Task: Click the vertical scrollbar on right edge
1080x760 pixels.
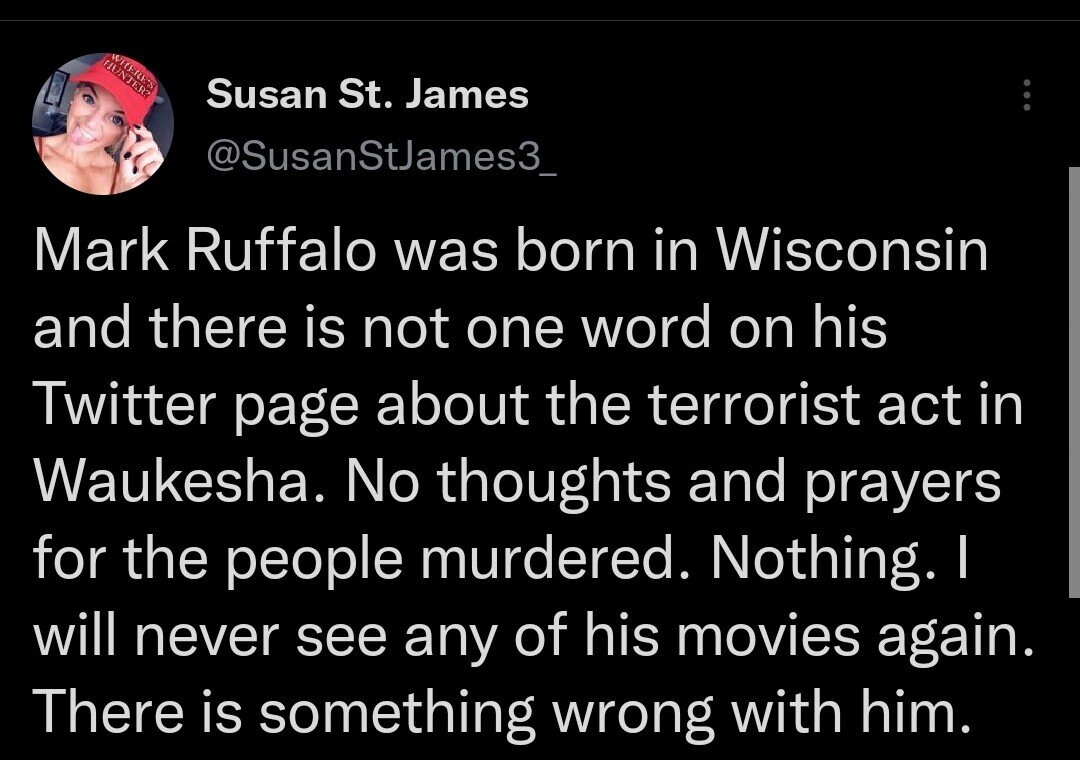Action: pyautogui.click(x=1074, y=382)
